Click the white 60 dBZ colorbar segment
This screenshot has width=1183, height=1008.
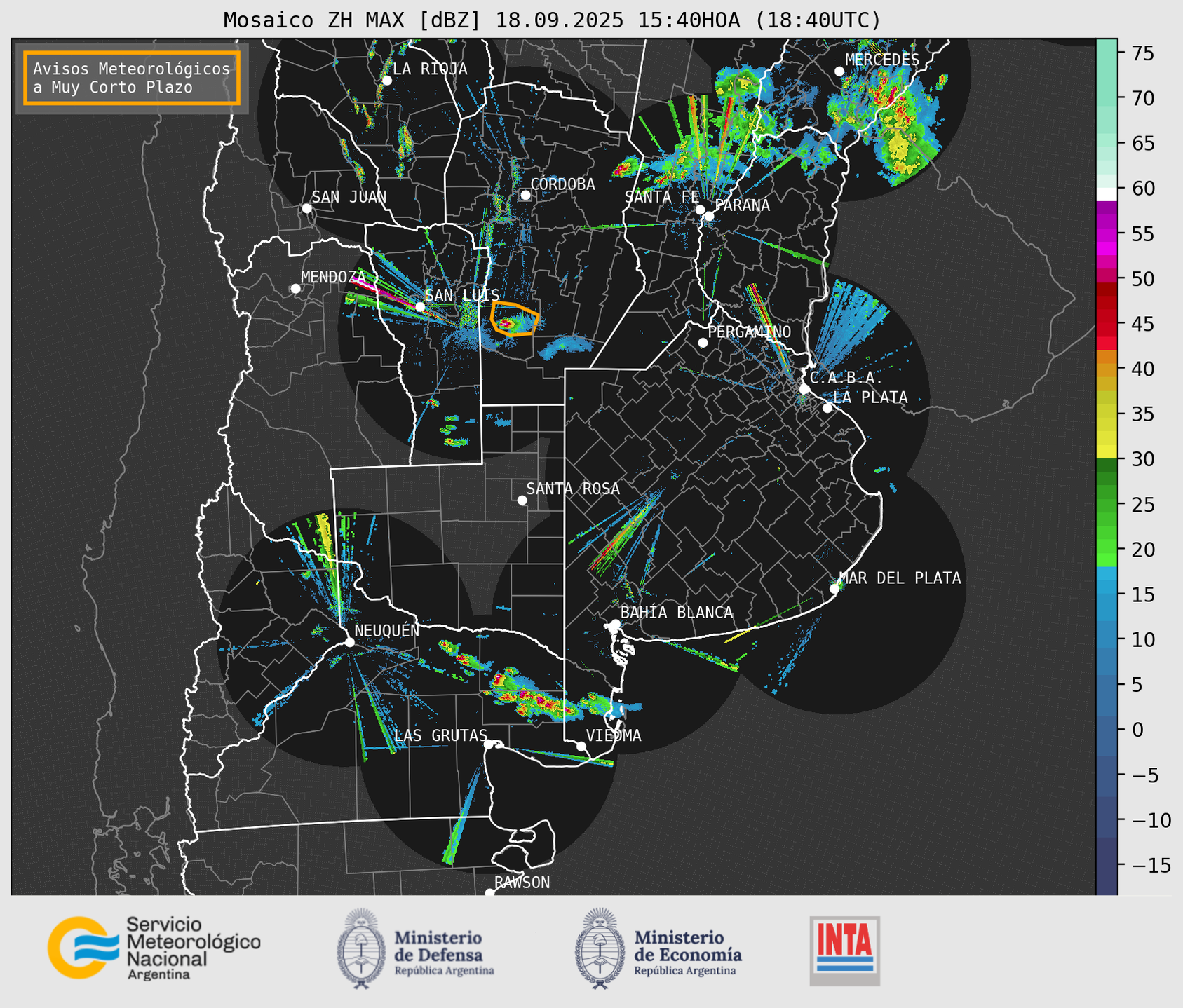pos(1107,193)
